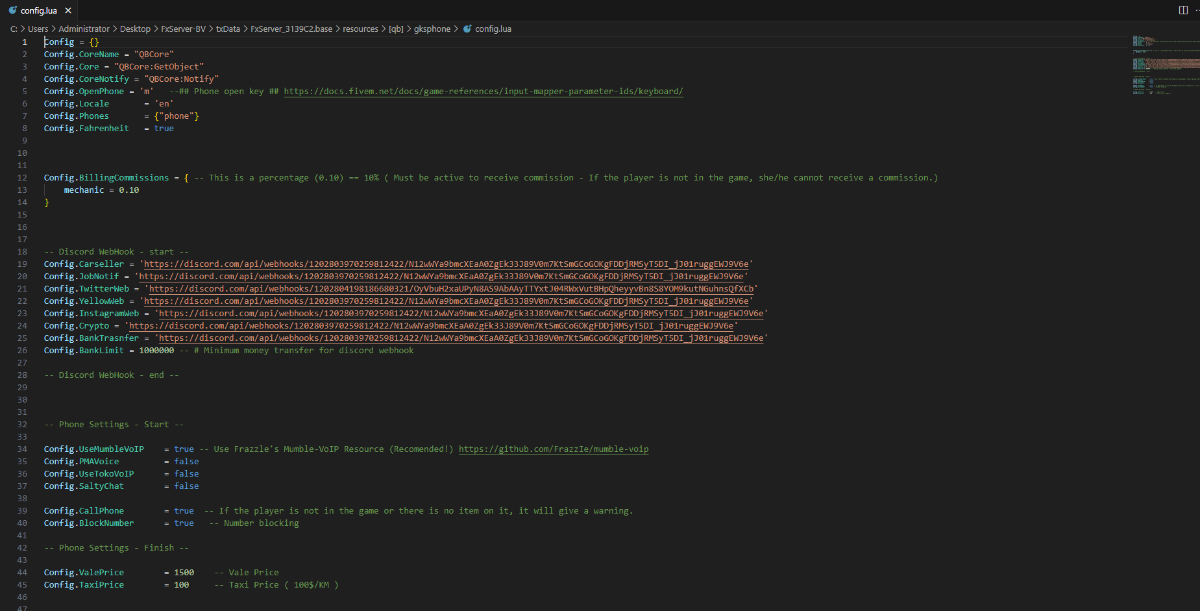Click the Lua icon in the breadcrumb
This screenshot has width=1200, height=611.
(467, 29)
